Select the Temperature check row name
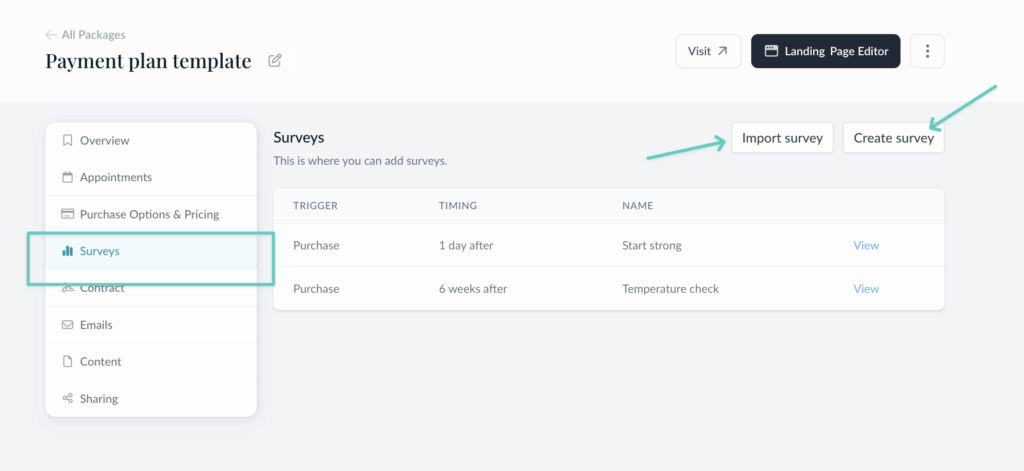The width and height of the screenshot is (1024, 471). (670, 289)
